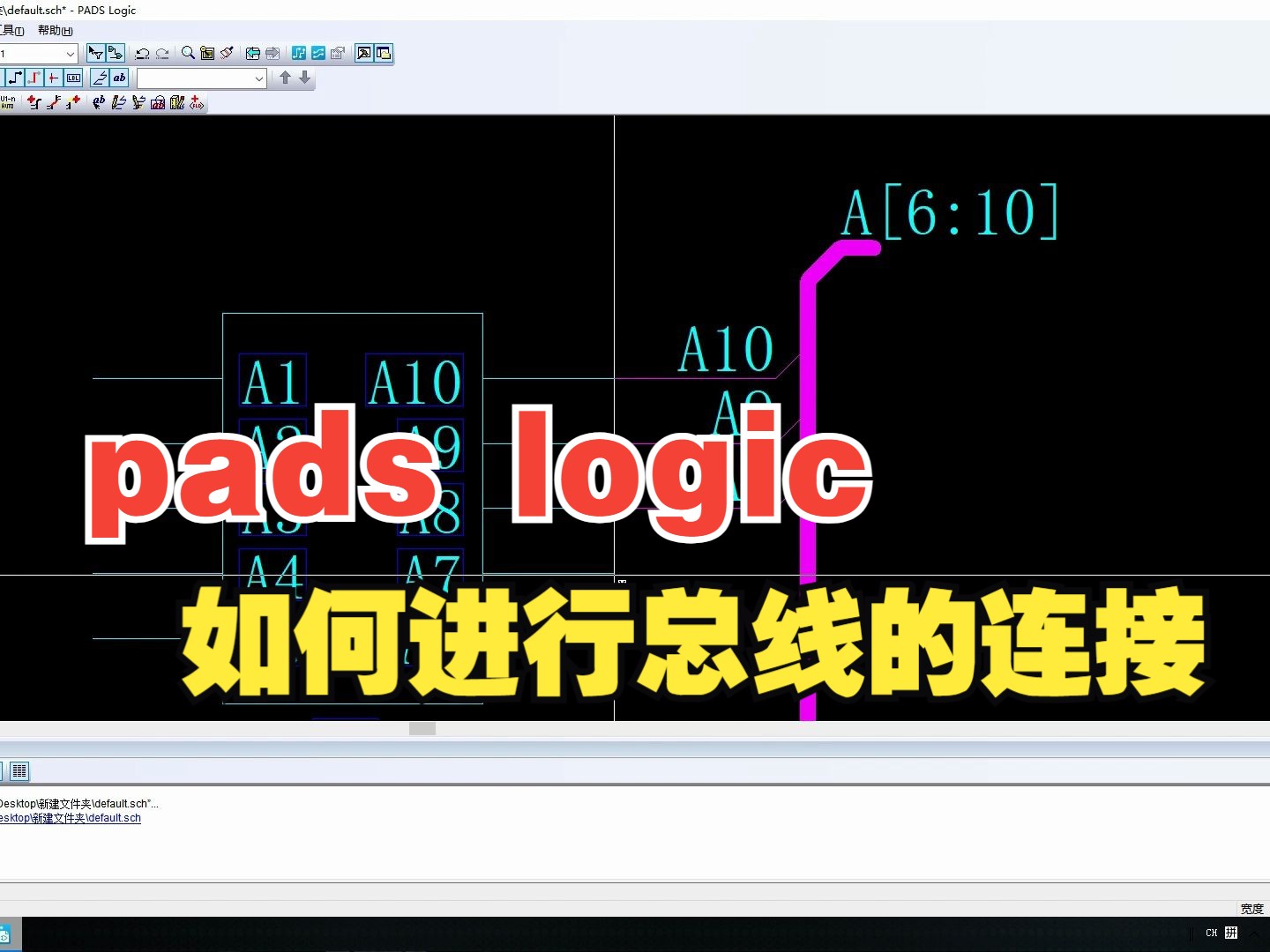
Task: Select the 'ab' with cursor text icon
Action: click(99, 103)
